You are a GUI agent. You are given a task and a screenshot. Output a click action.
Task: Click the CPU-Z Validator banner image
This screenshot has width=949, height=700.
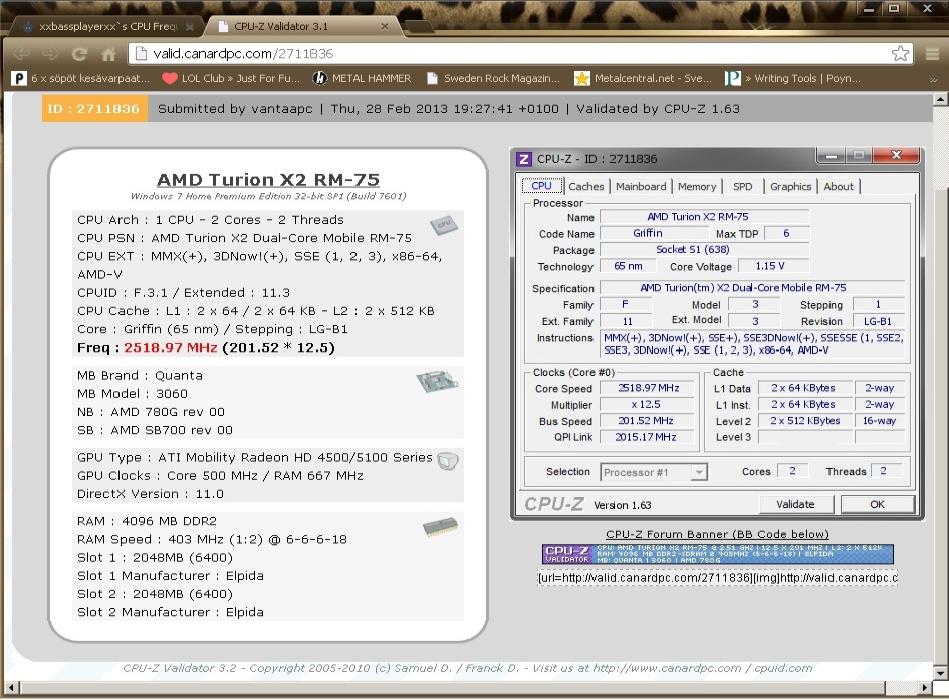coord(717,554)
